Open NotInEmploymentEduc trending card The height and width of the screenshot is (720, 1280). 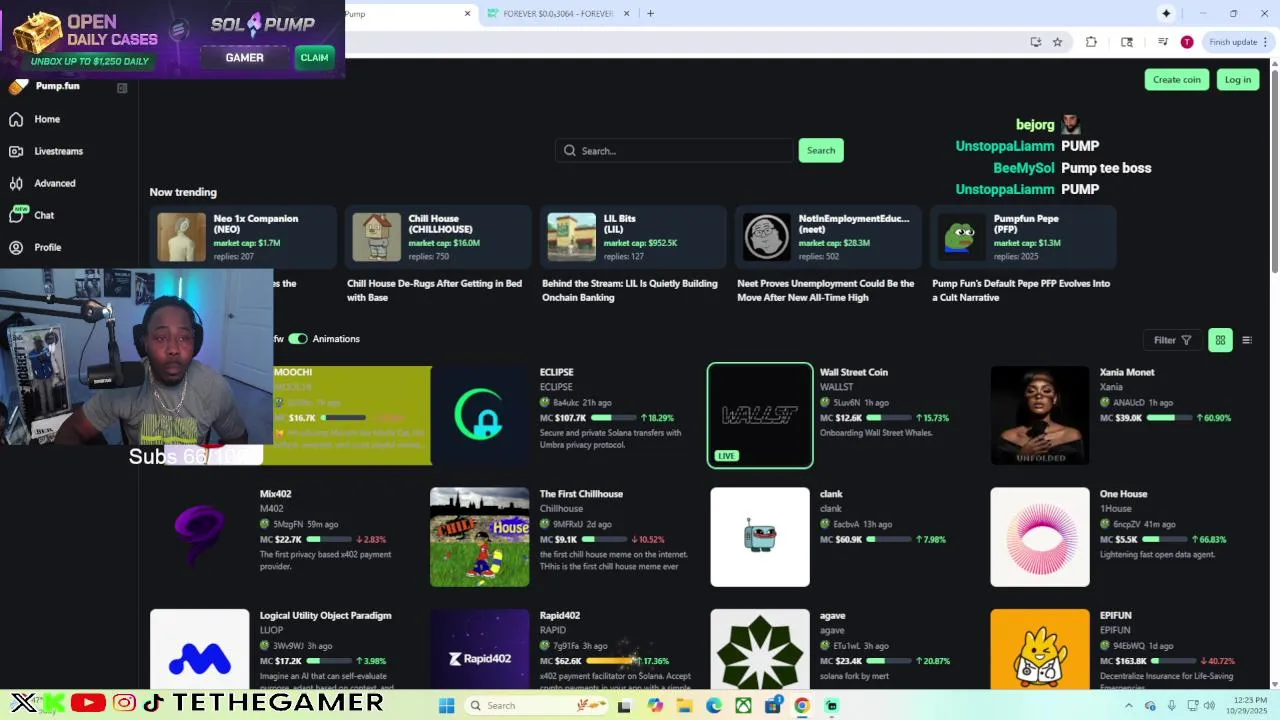(828, 237)
